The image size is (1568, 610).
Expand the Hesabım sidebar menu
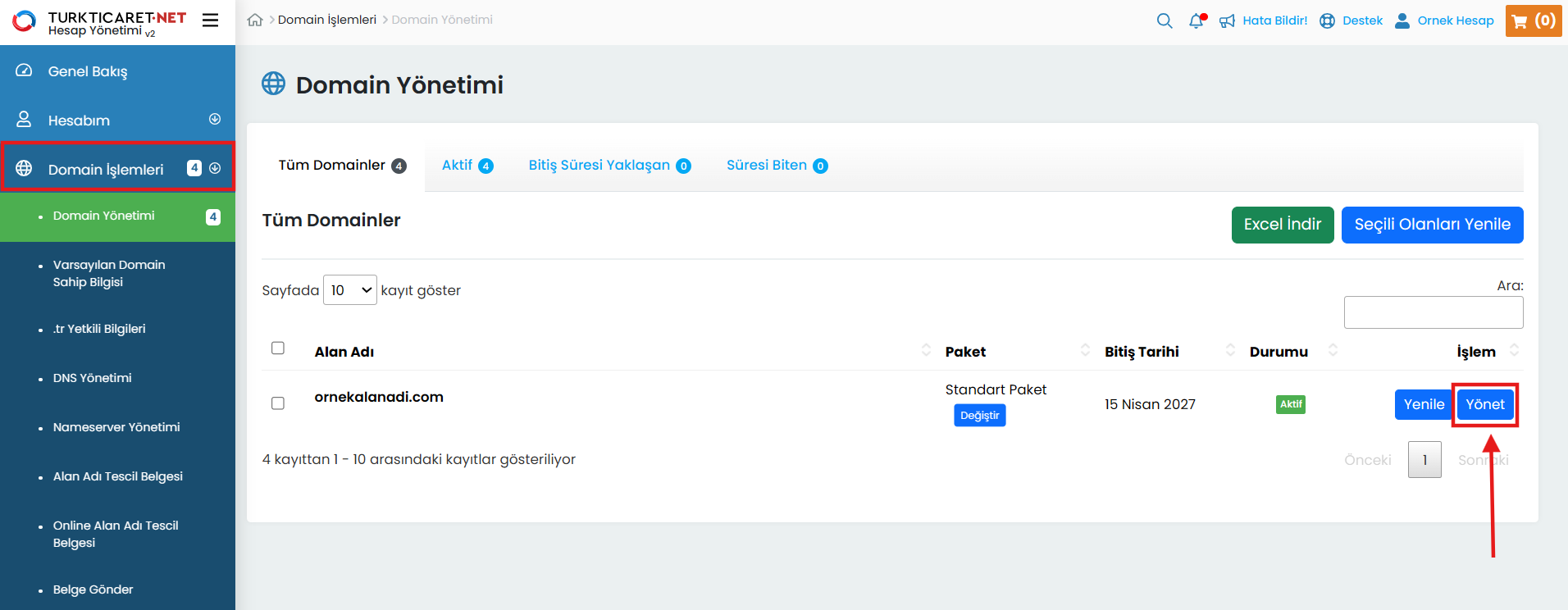point(215,120)
